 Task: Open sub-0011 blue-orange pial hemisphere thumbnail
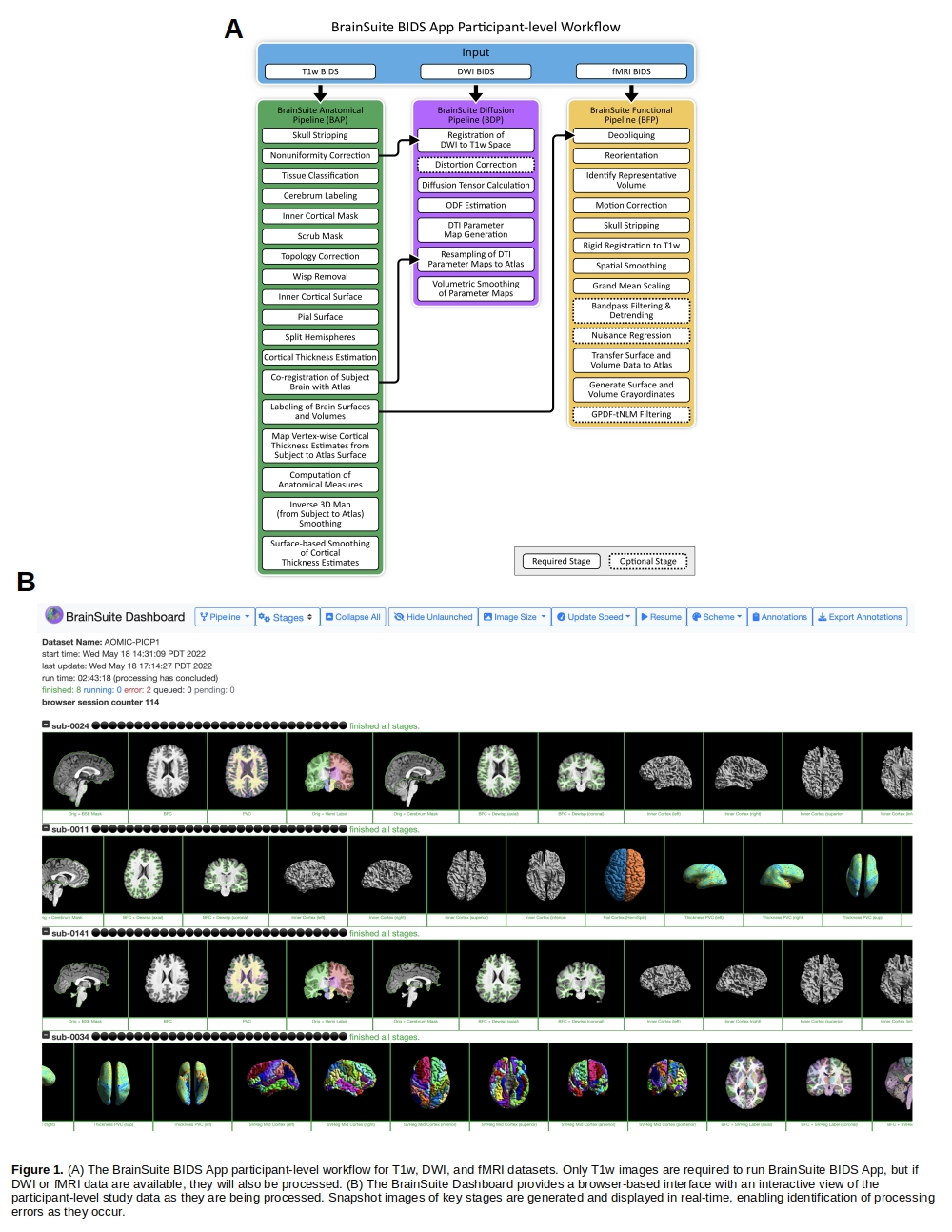pos(625,874)
